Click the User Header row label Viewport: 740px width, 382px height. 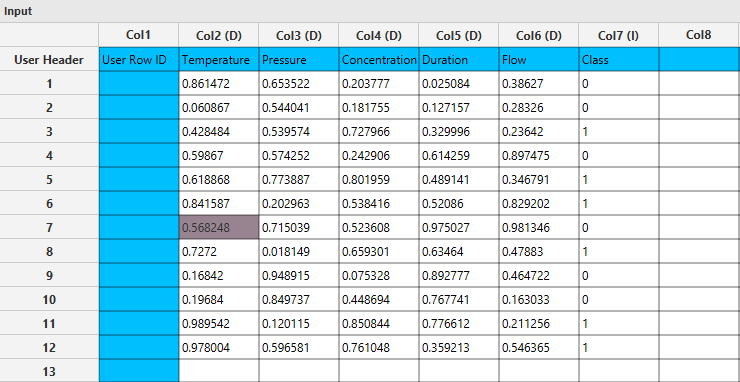click(x=49, y=59)
